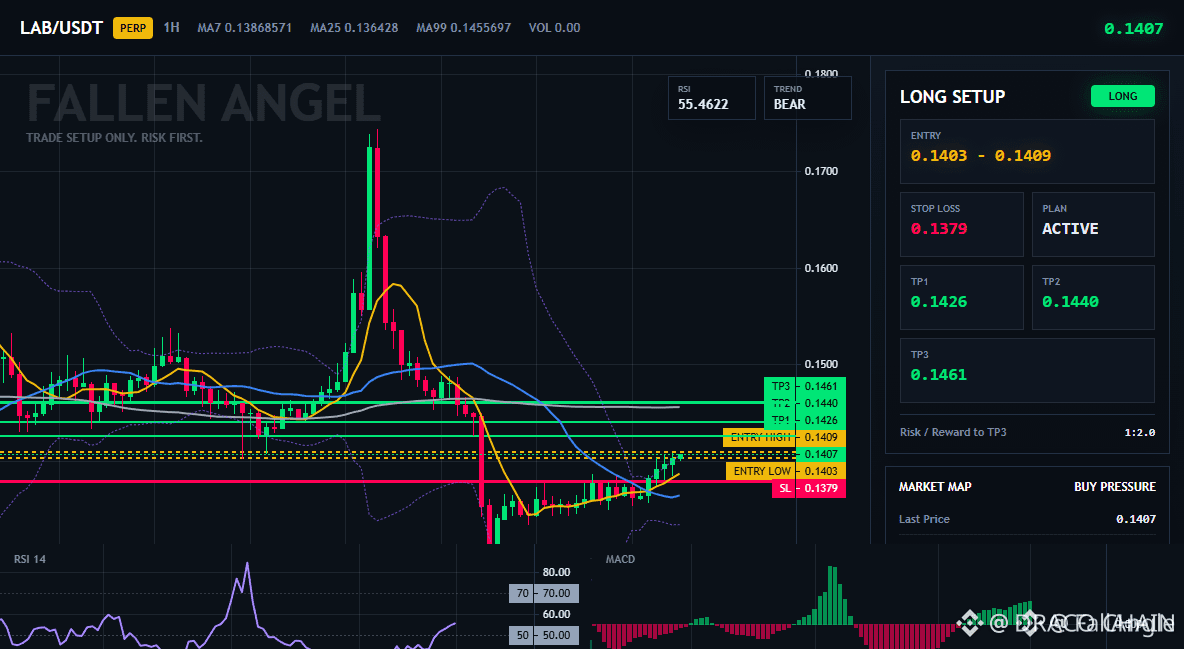Click the Last Price row label
The width and height of the screenshot is (1184, 649).
coord(924,519)
